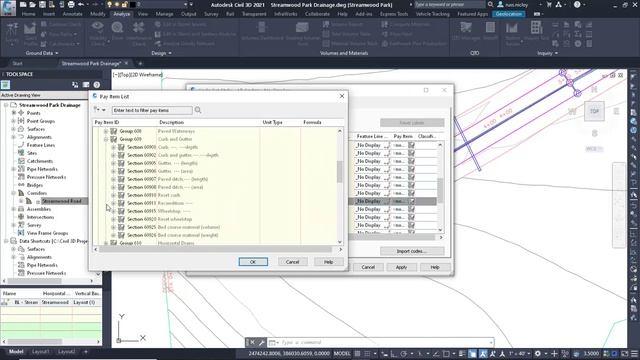Select the Streamwood Road corridor in Toolspace
The image size is (640, 360).
(62, 201)
